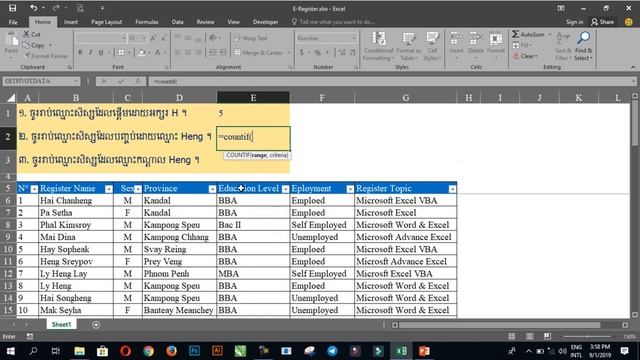The image size is (640, 360).
Task: Open Eployment filter dropdown
Action: [350, 189]
